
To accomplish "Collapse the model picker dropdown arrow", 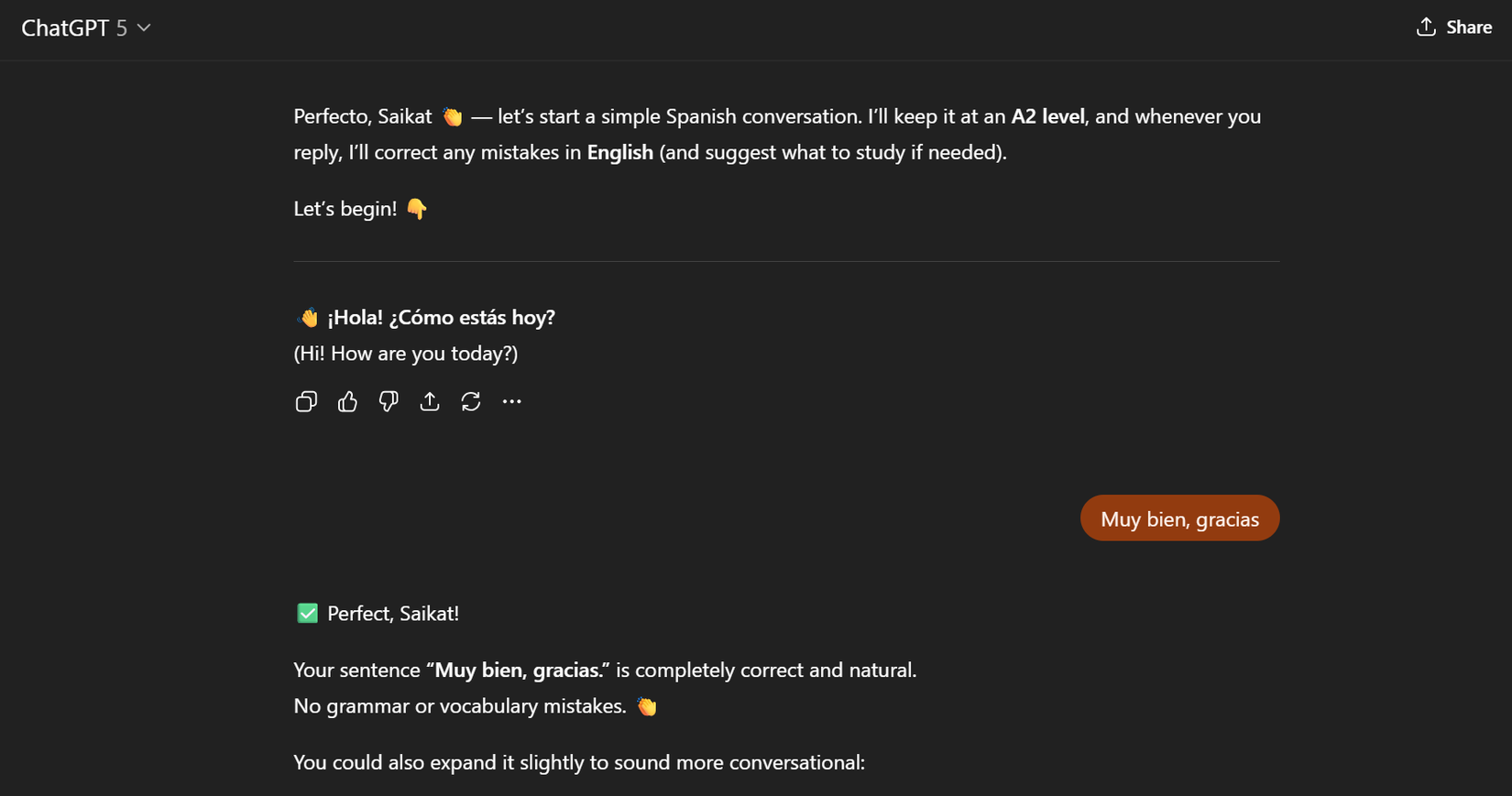I will coord(144,28).
